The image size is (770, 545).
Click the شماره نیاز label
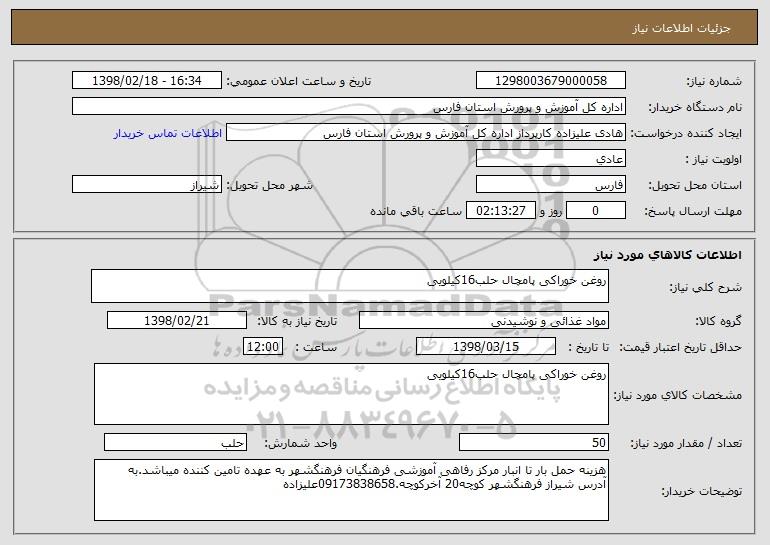coord(714,82)
